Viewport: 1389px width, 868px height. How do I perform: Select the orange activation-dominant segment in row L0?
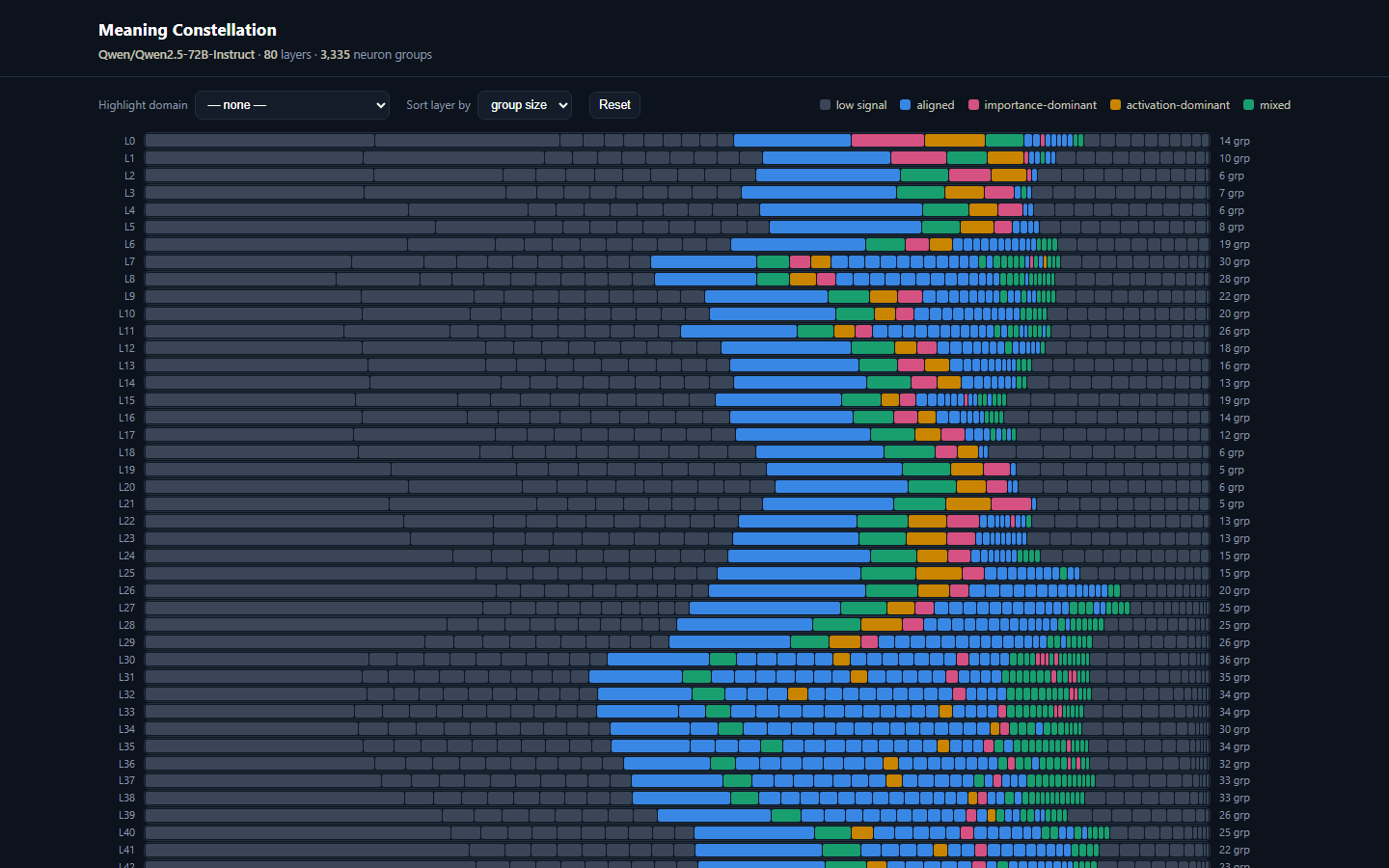point(955,141)
